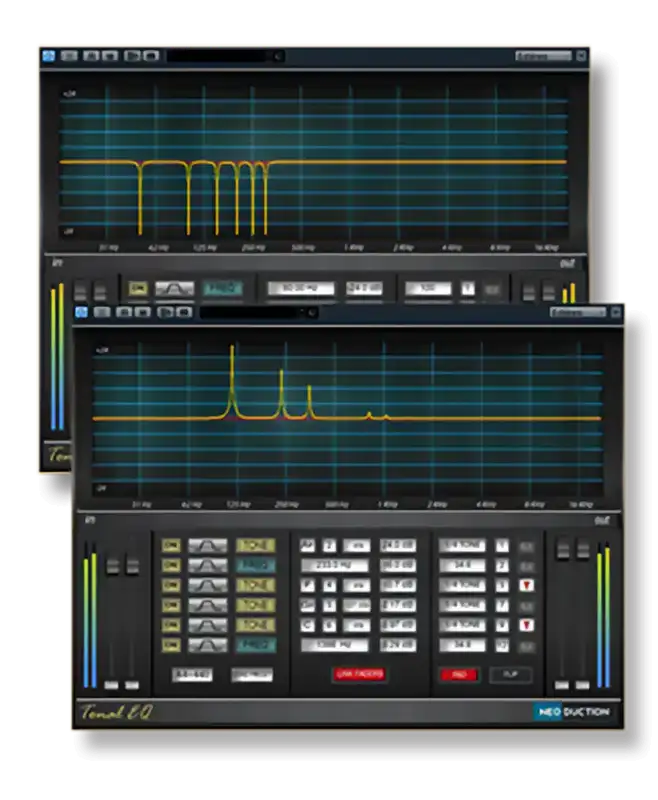
Task: Toggle the ON switch in the back window band
Action: point(138,289)
